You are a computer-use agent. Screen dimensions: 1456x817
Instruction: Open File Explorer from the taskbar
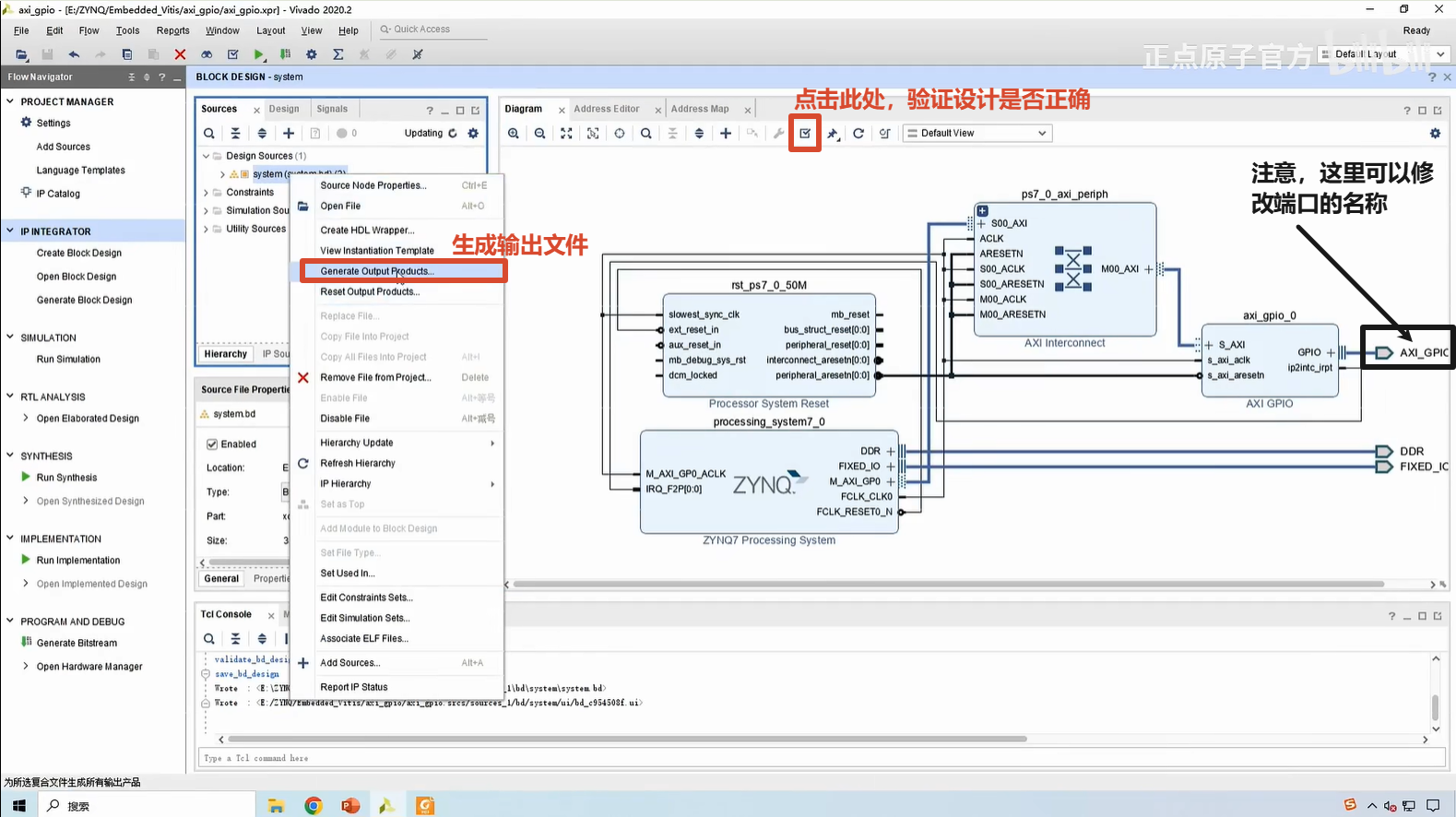[x=276, y=806]
